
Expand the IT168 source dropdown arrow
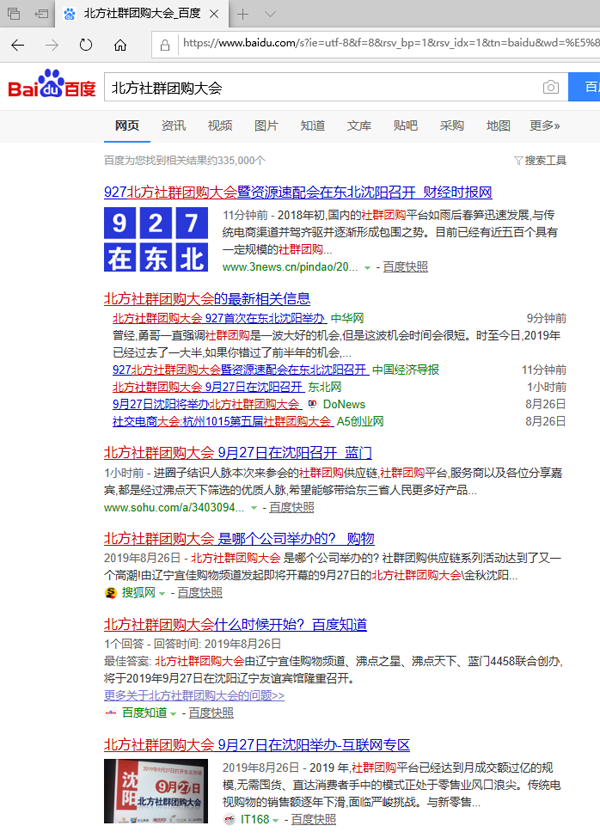click(276, 820)
